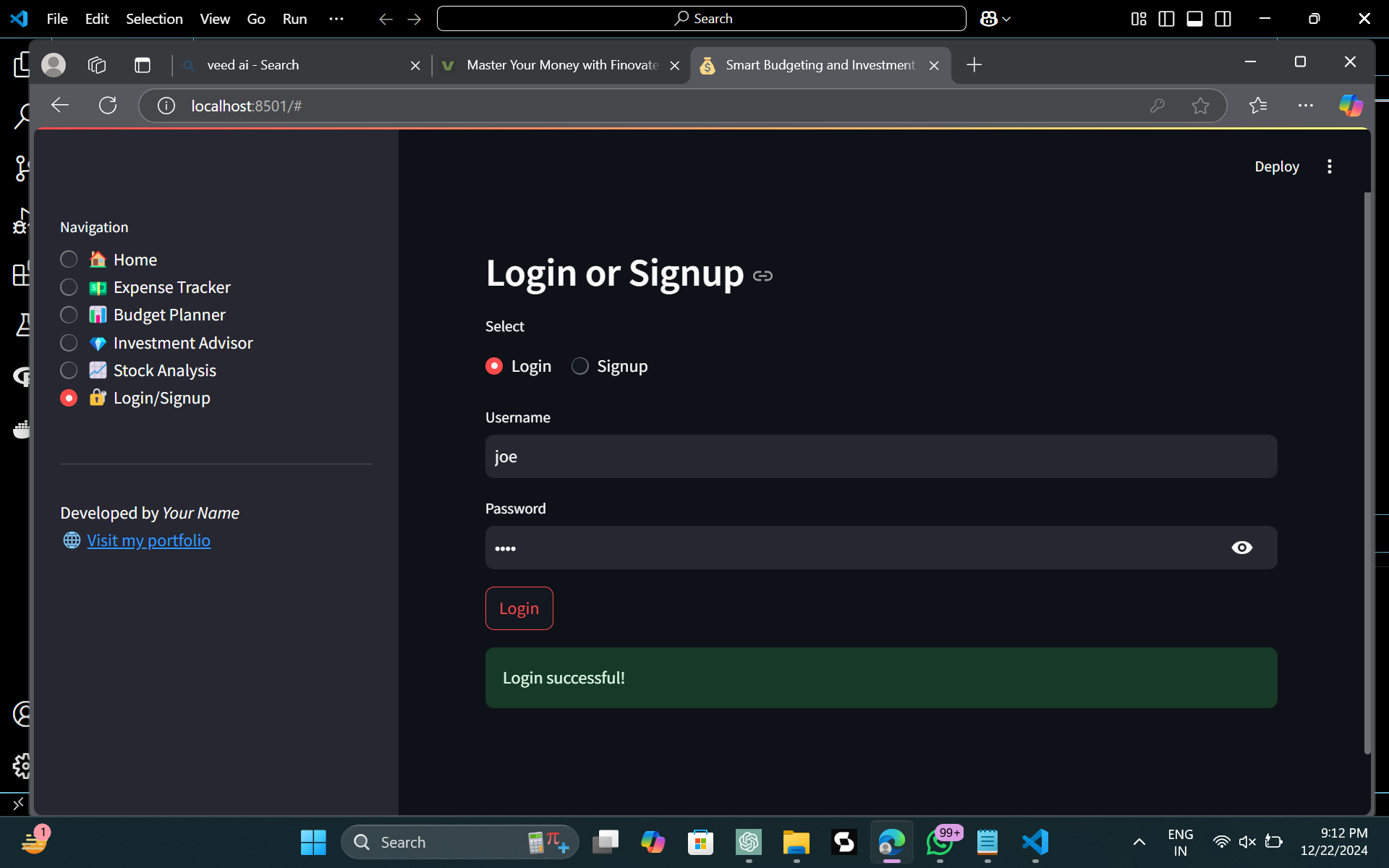View site information icon in address bar
This screenshot has height=868, width=1389.
click(x=166, y=106)
